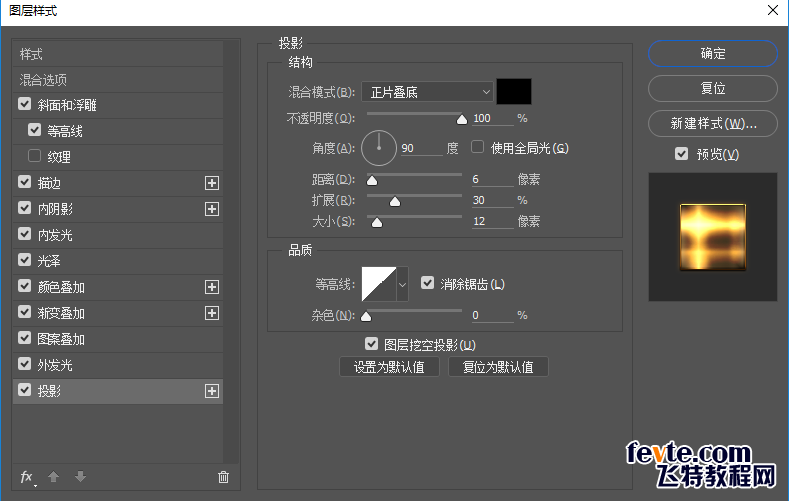Screen dimensions: 789x501
Task: Enable 使用全局光 checkbox
Action: pyautogui.click(x=478, y=147)
